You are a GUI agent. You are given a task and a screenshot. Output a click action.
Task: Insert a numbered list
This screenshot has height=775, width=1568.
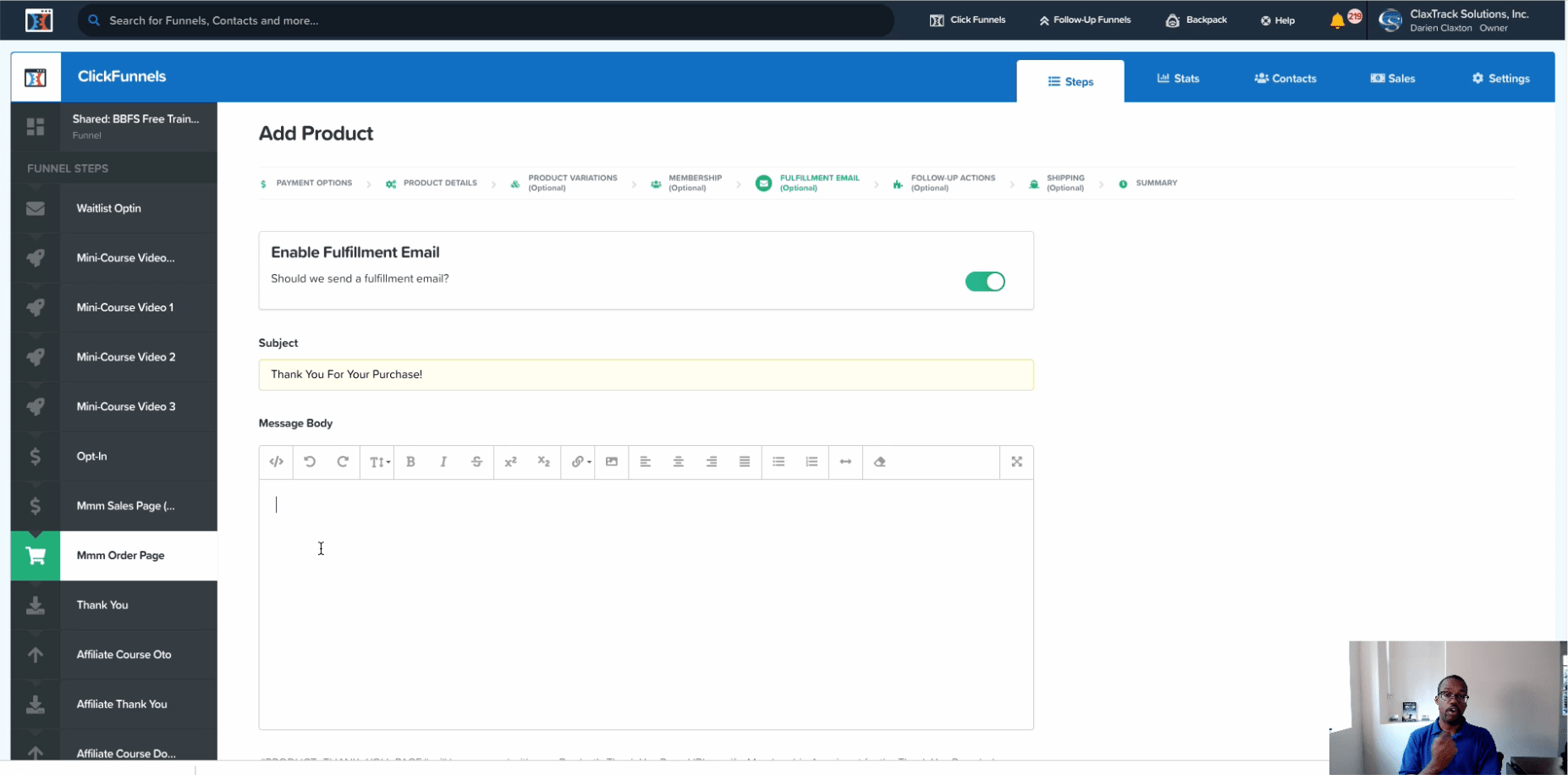click(x=812, y=462)
